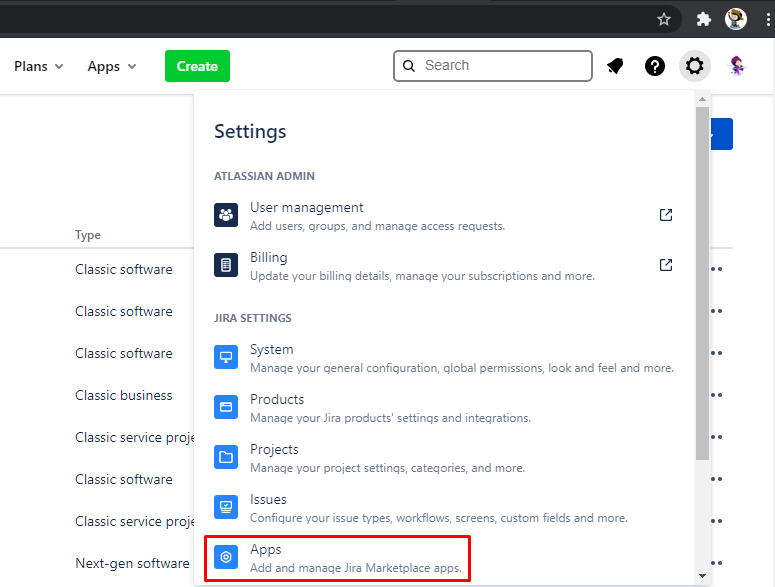Screen dimensions: 775x587
Task: Click the System settings icon
Action: pyautogui.click(x=226, y=357)
